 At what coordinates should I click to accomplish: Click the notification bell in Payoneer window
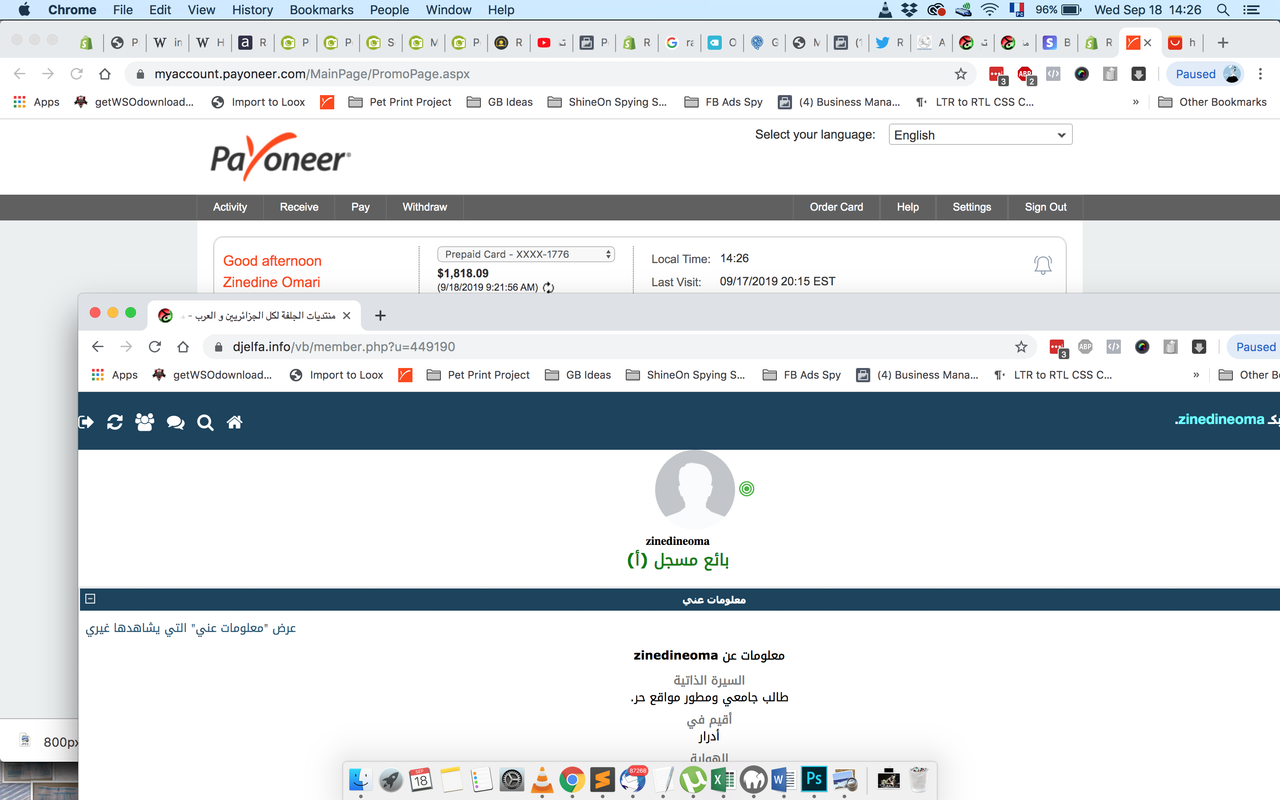tap(1043, 265)
